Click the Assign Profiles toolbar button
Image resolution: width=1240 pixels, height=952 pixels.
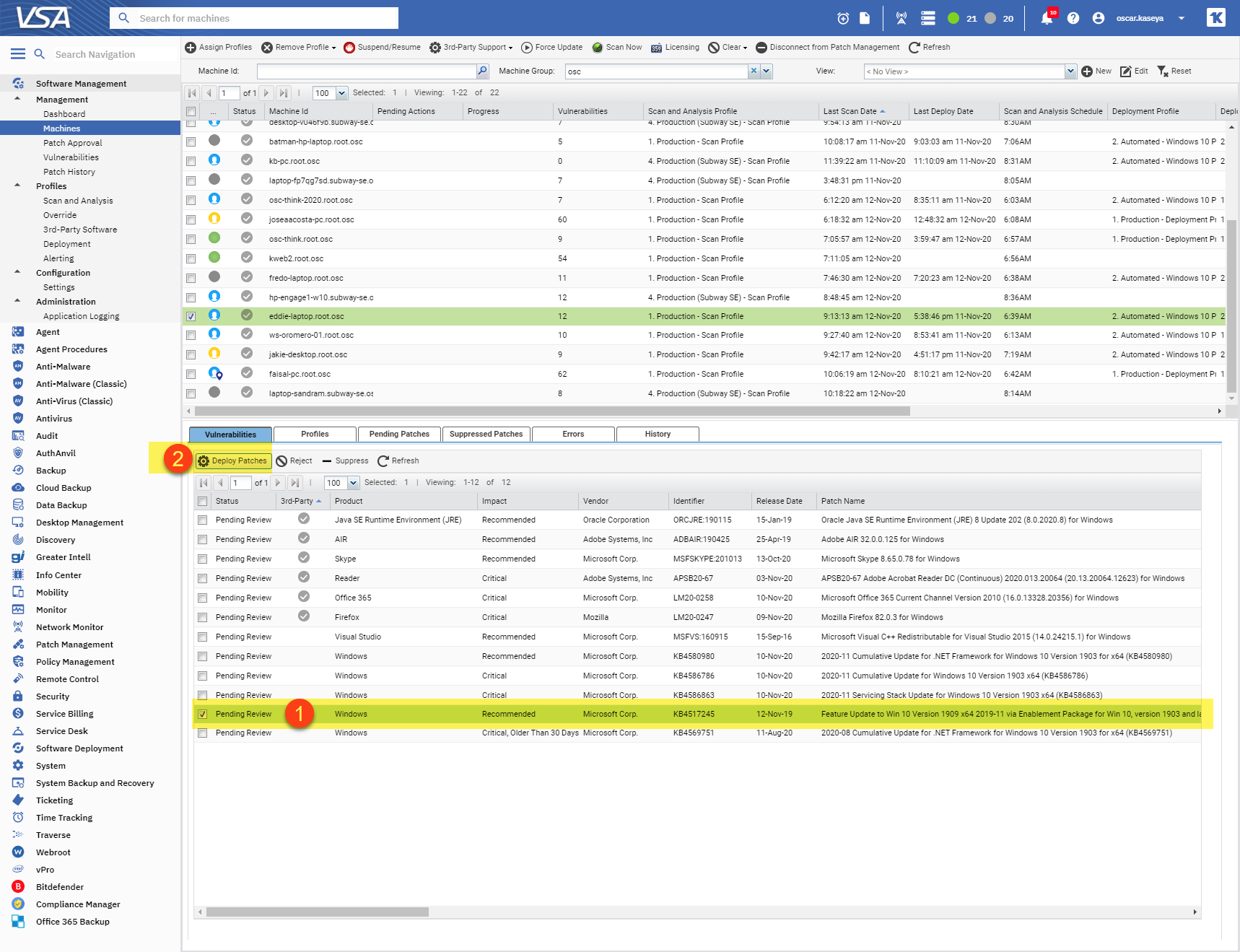(x=219, y=48)
